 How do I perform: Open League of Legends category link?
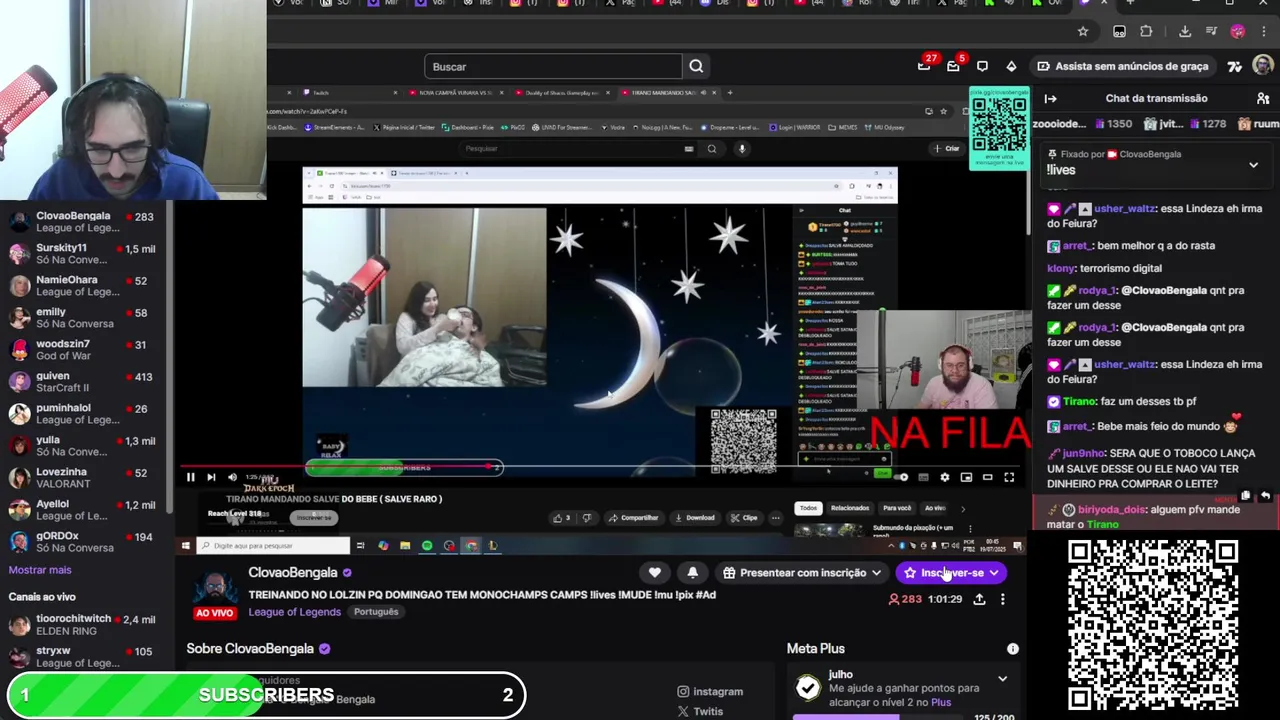coord(294,612)
